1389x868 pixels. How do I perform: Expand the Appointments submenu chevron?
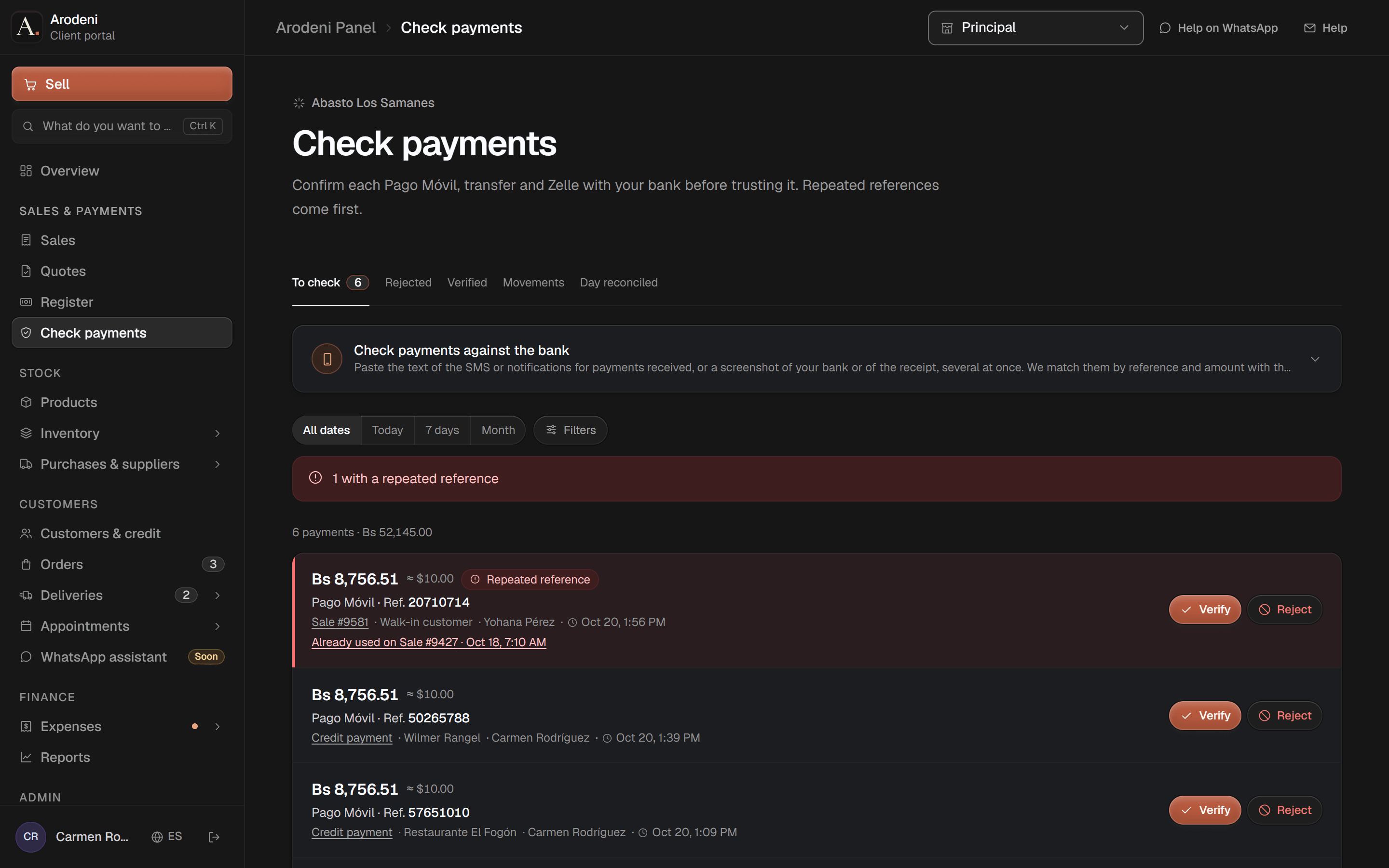tap(218, 626)
